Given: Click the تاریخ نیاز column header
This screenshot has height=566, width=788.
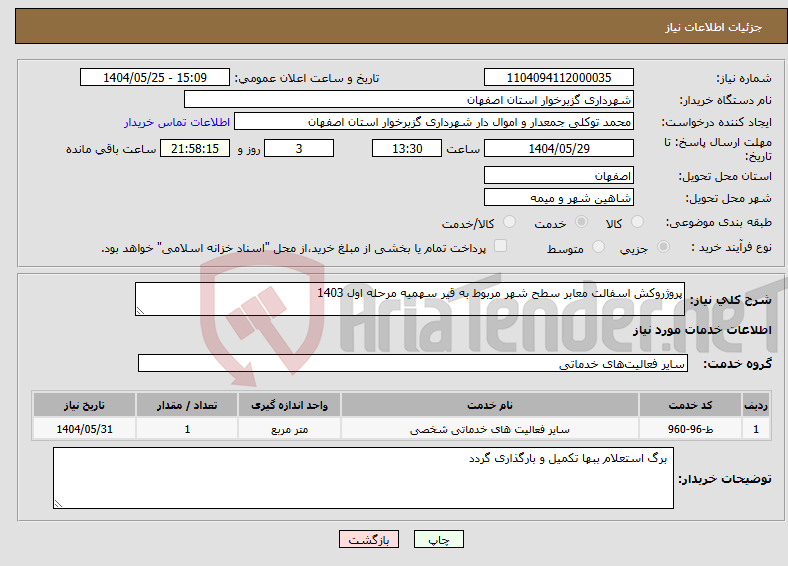Looking at the screenshot, I should (x=84, y=405).
